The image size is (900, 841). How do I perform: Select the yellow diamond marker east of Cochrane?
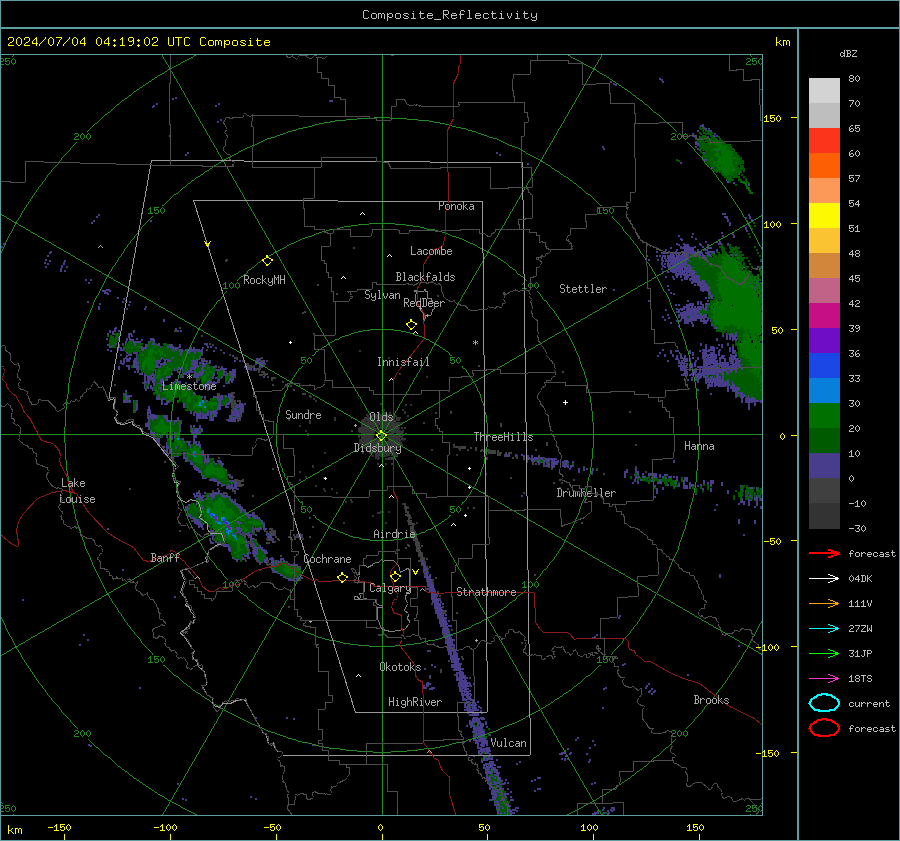[x=343, y=577]
